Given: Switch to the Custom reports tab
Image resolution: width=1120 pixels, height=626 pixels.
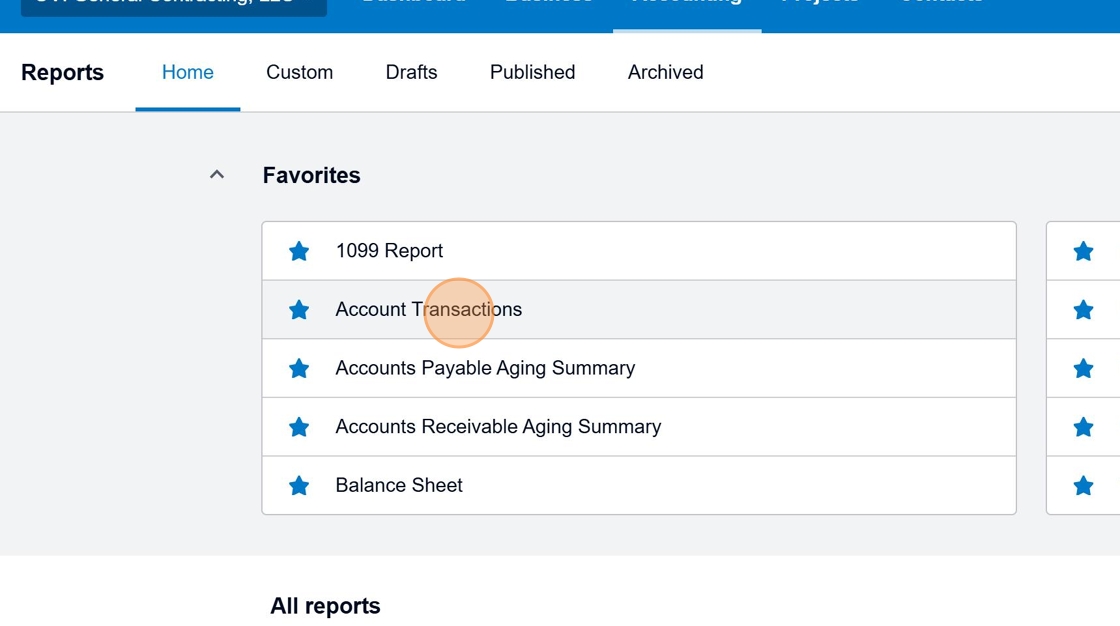Looking at the screenshot, I should point(299,72).
